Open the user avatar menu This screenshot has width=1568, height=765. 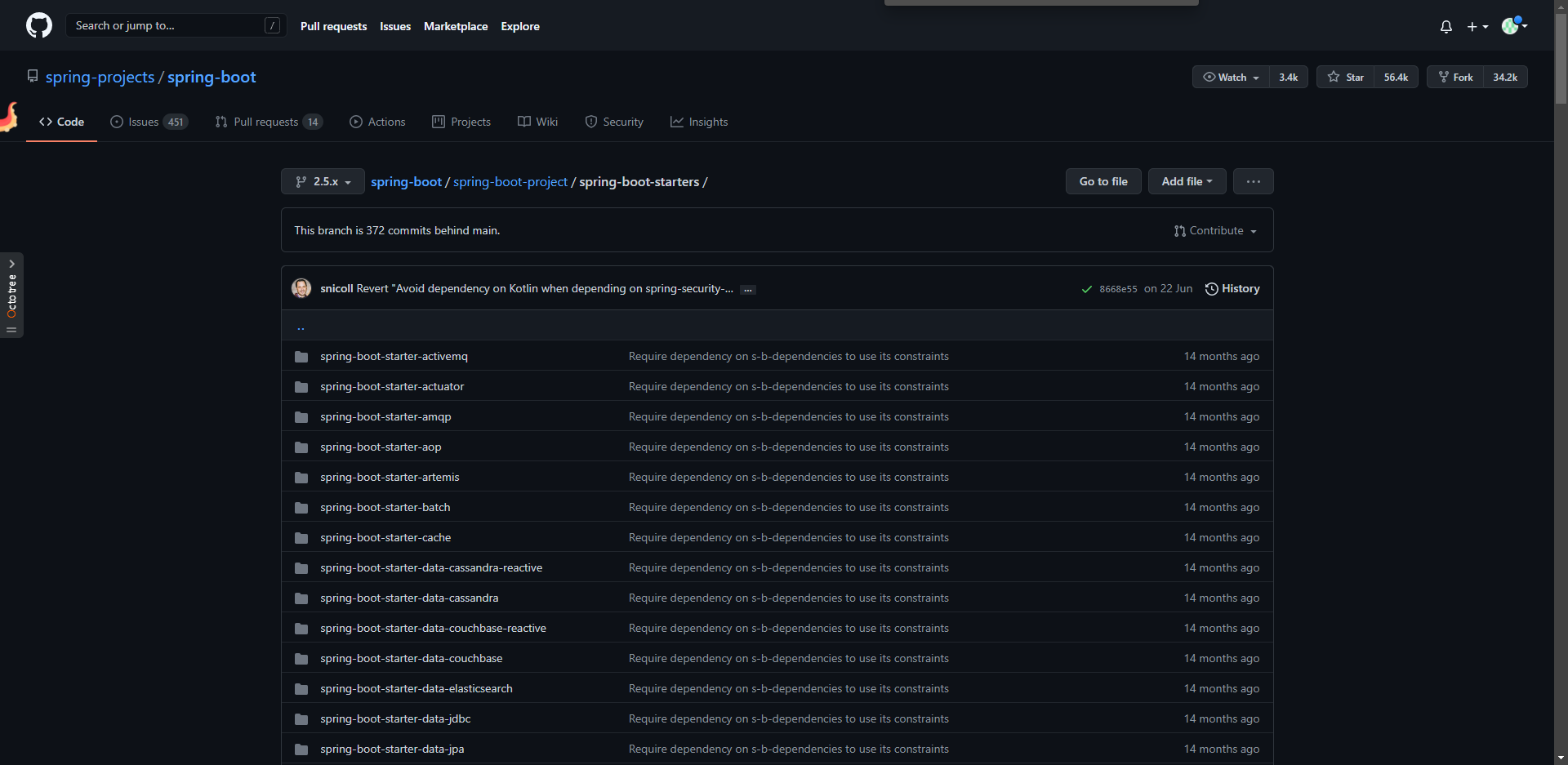[1515, 25]
